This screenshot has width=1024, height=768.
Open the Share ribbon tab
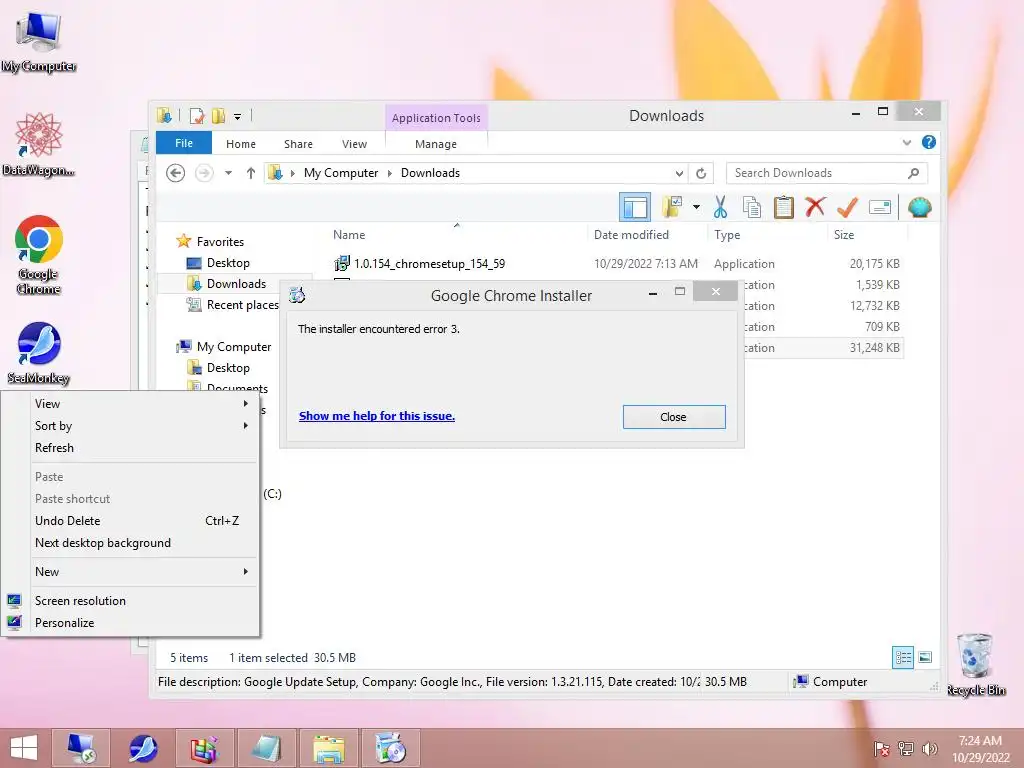298,144
